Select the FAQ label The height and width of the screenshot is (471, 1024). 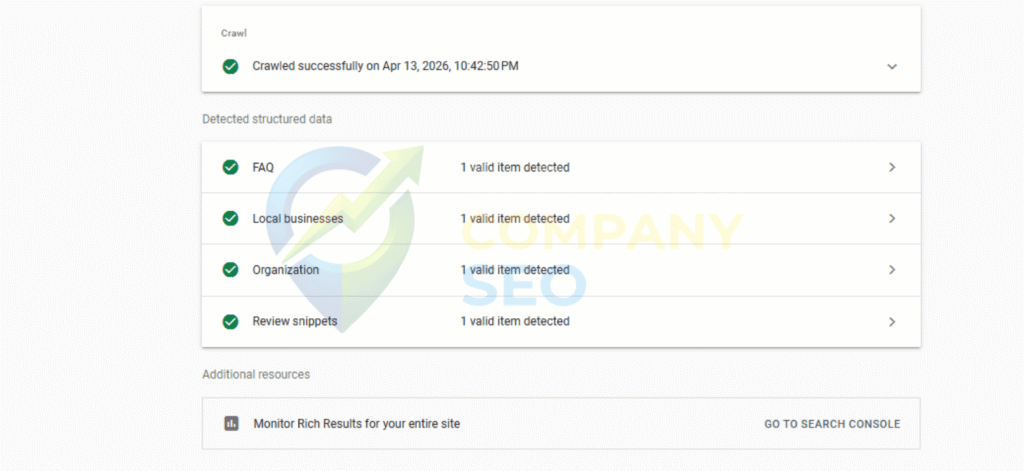tap(263, 167)
